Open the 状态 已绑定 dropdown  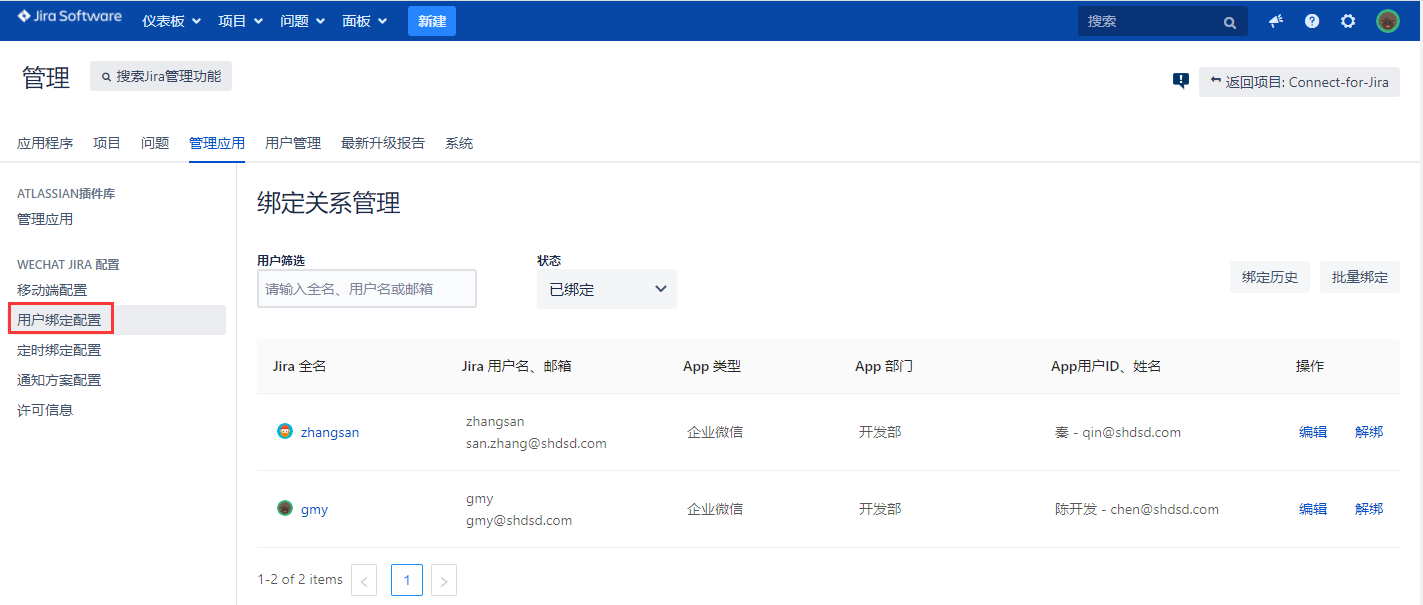[606, 289]
